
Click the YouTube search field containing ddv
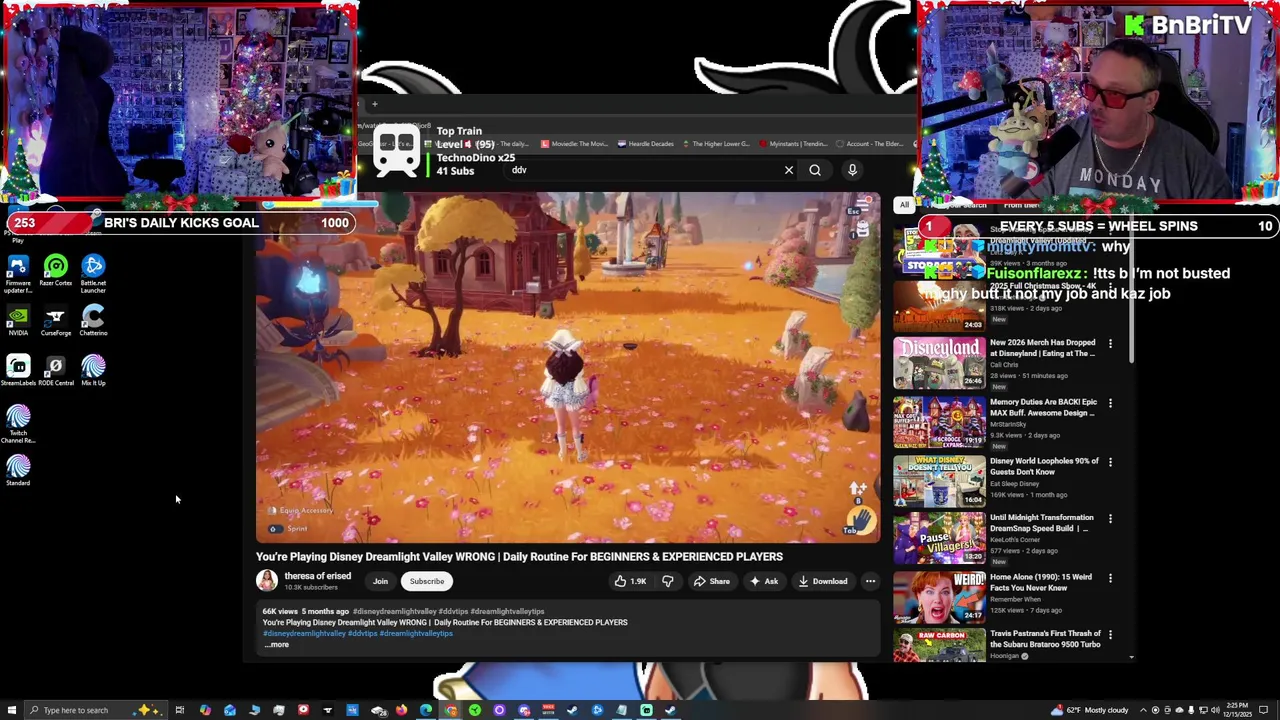tap(645, 170)
